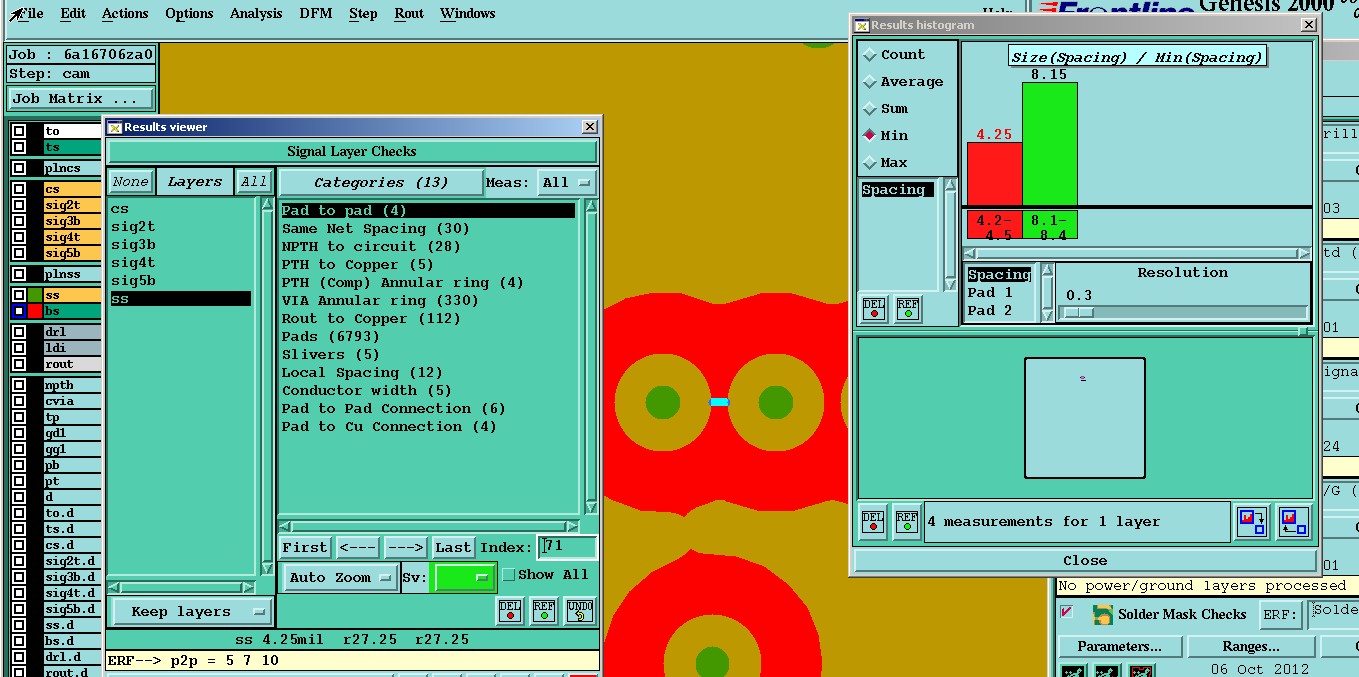Select Rout to Copper (112) category
The image size is (1359, 677).
[371, 319]
